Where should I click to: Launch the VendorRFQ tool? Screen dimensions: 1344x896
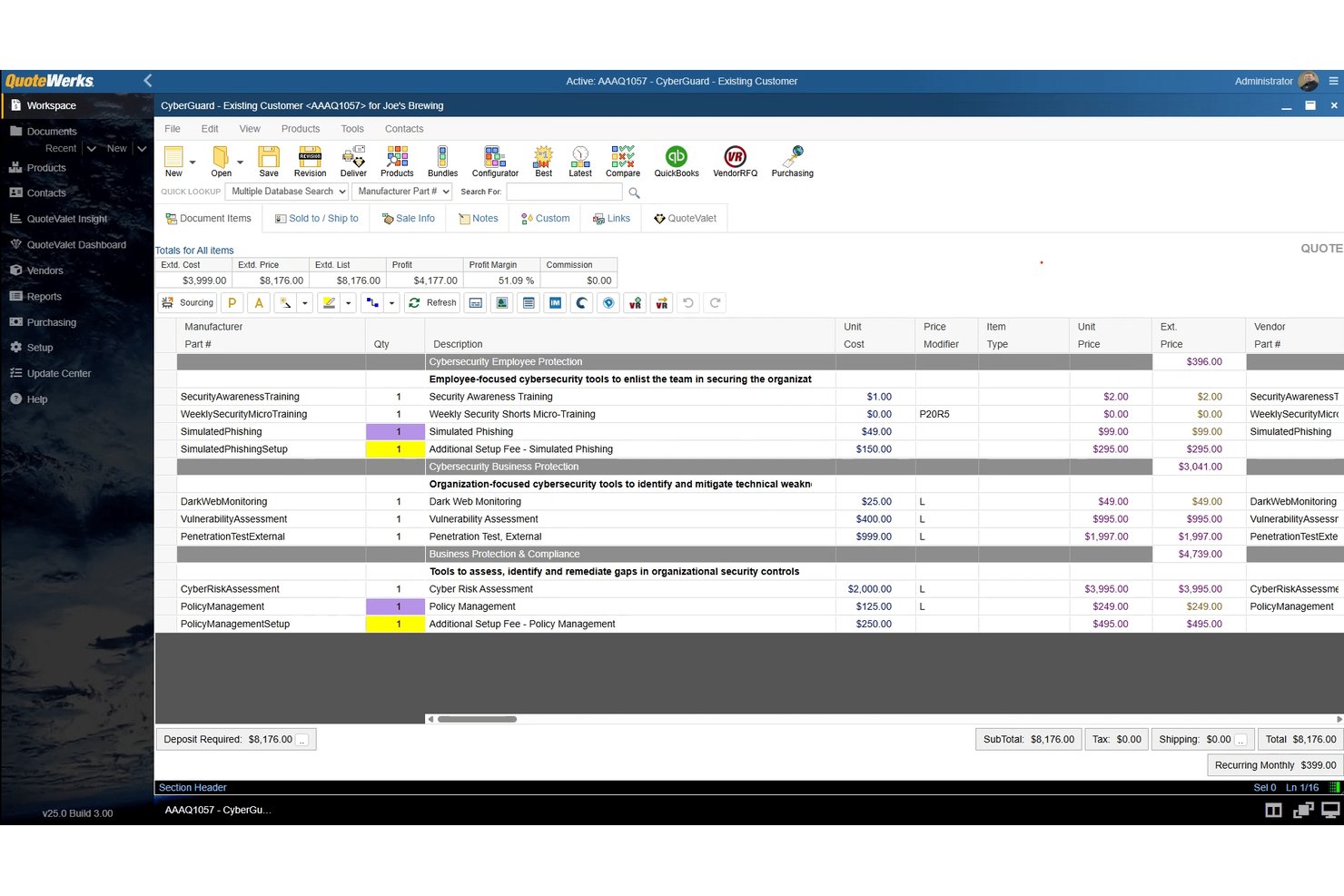click(x=735, y=162)
